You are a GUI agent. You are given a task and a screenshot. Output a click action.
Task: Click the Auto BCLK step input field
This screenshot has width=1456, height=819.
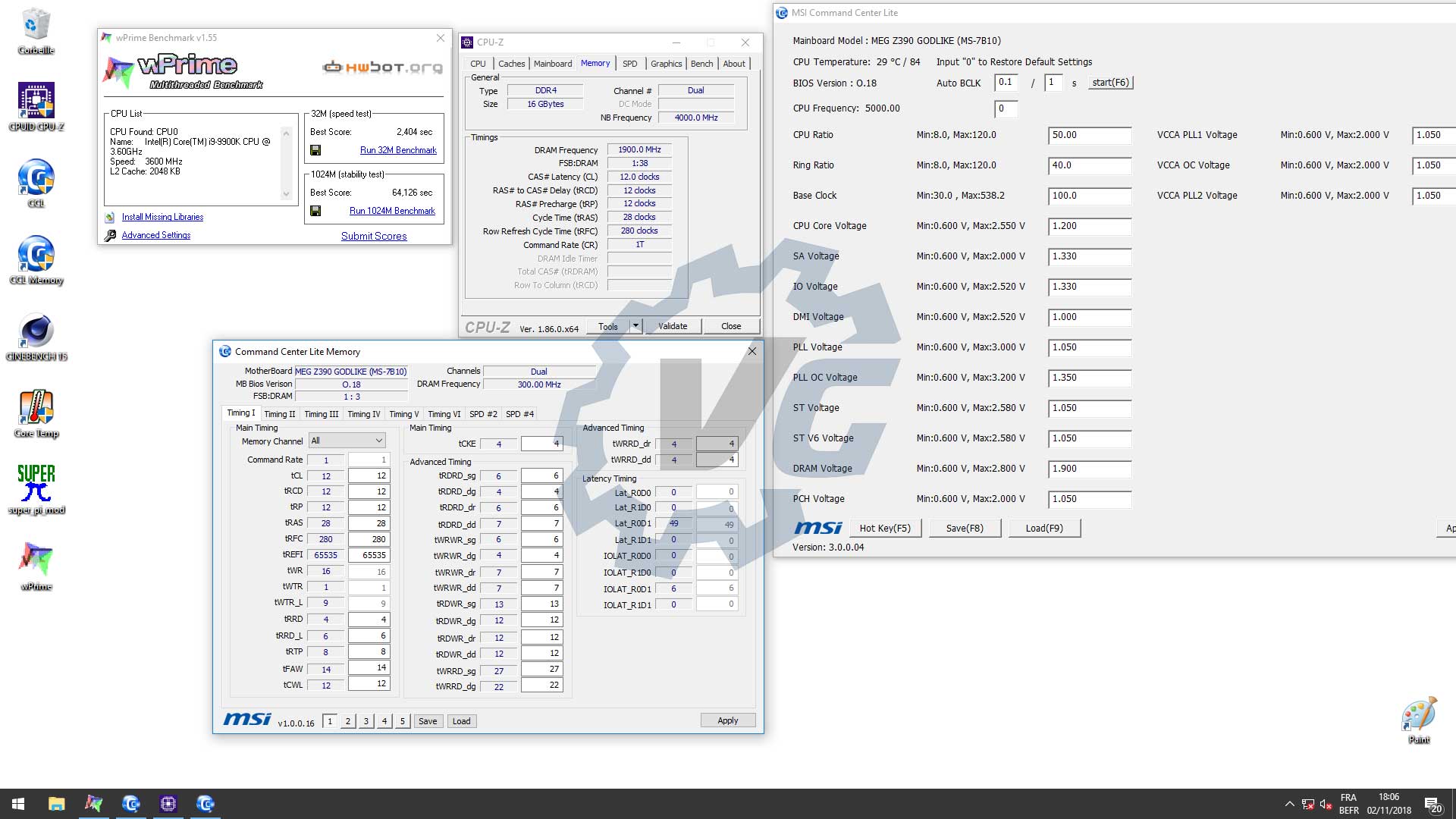(1006, 83)
